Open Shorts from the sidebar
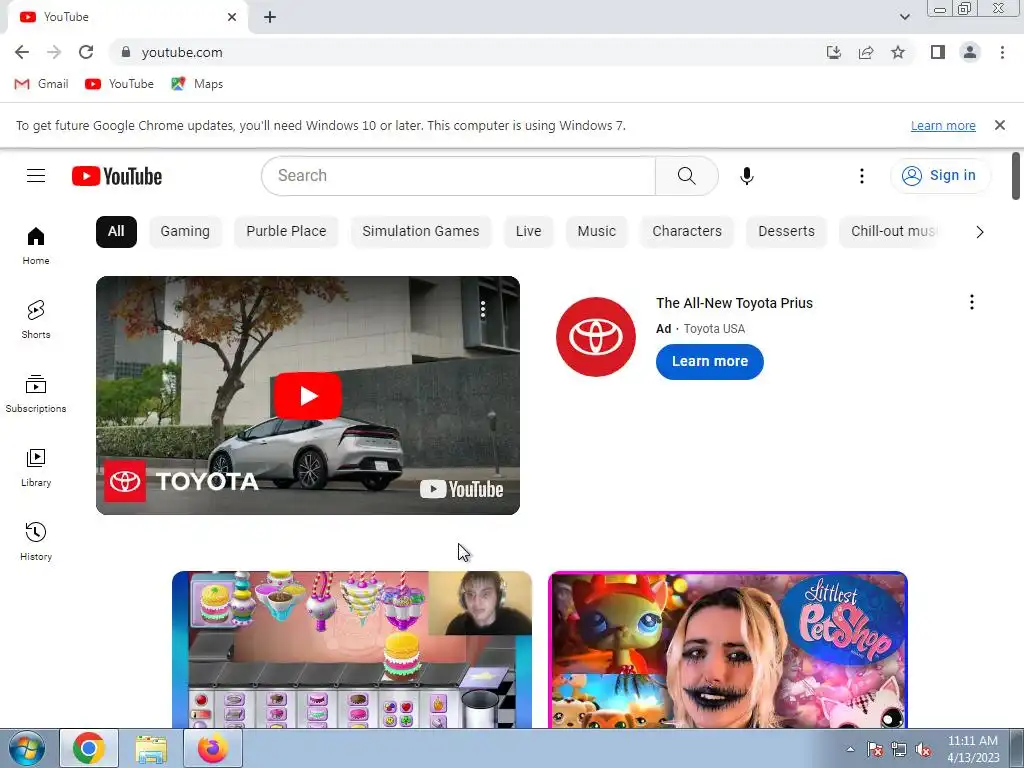The image size is (1024, 768). [x=36, y=319]
